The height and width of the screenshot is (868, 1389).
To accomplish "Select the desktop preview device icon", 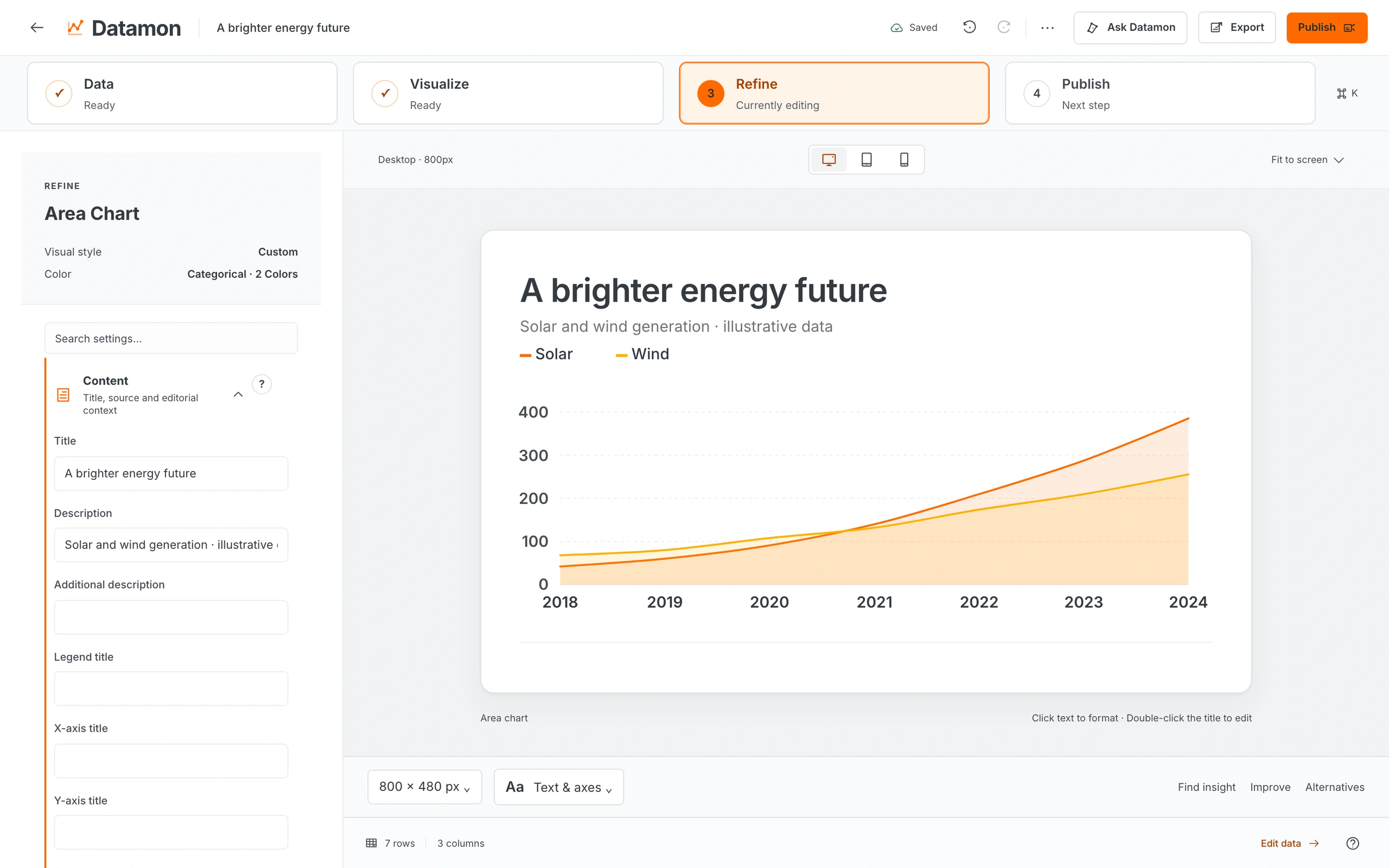I will click(x=829, y=159).
